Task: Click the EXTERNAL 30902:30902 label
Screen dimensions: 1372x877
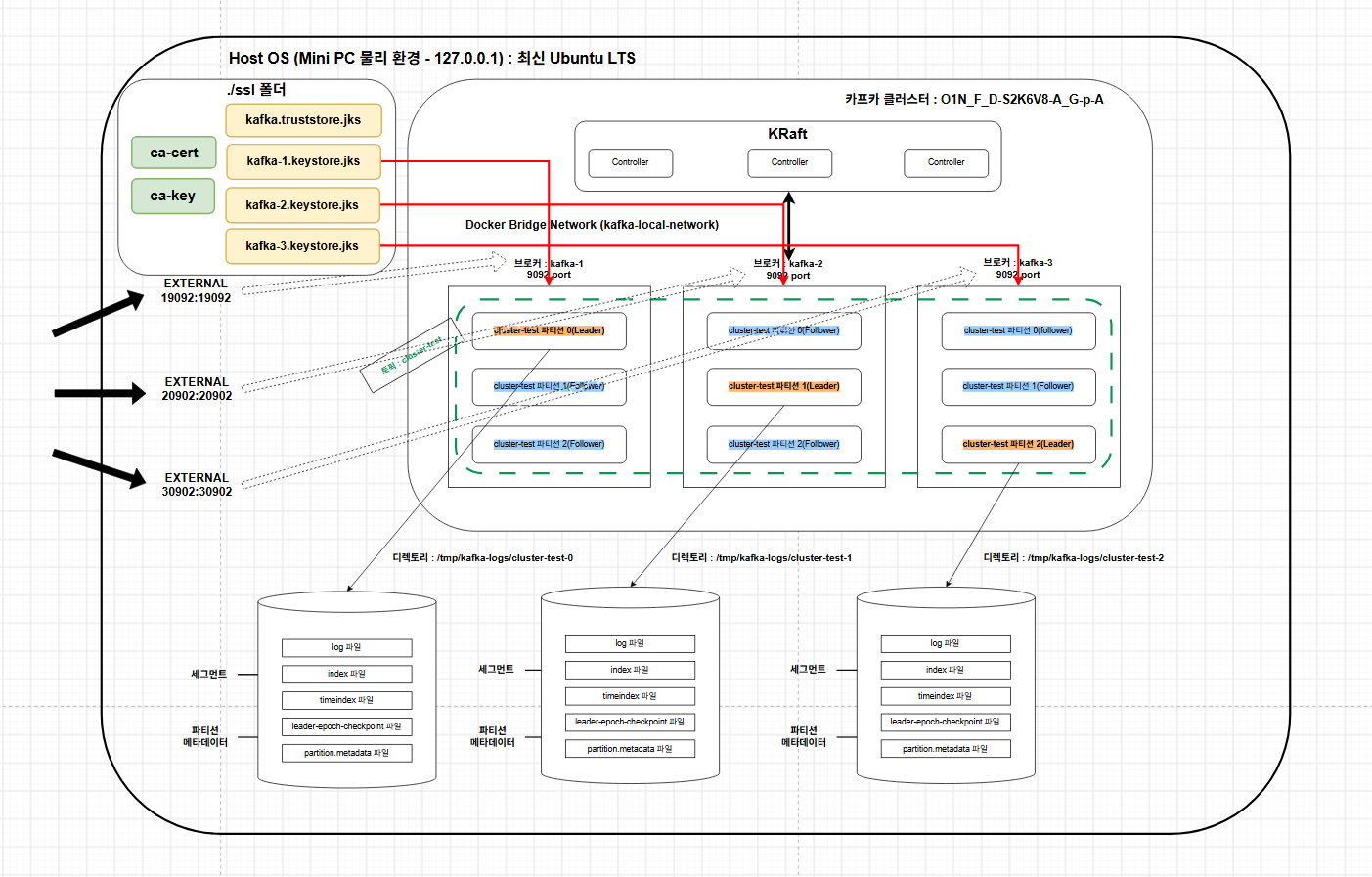Action: coord(197,485)
